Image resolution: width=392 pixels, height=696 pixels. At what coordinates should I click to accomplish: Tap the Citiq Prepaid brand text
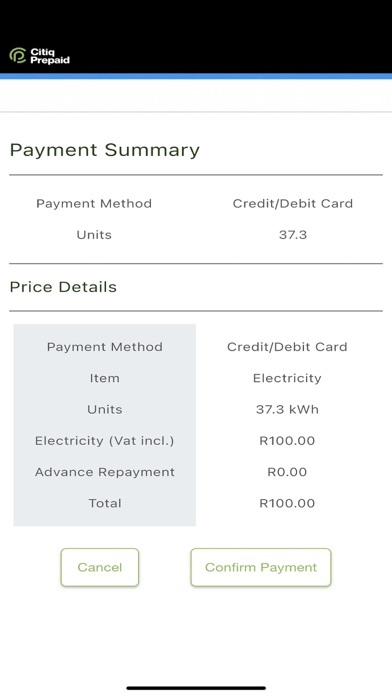click(50, 56)
